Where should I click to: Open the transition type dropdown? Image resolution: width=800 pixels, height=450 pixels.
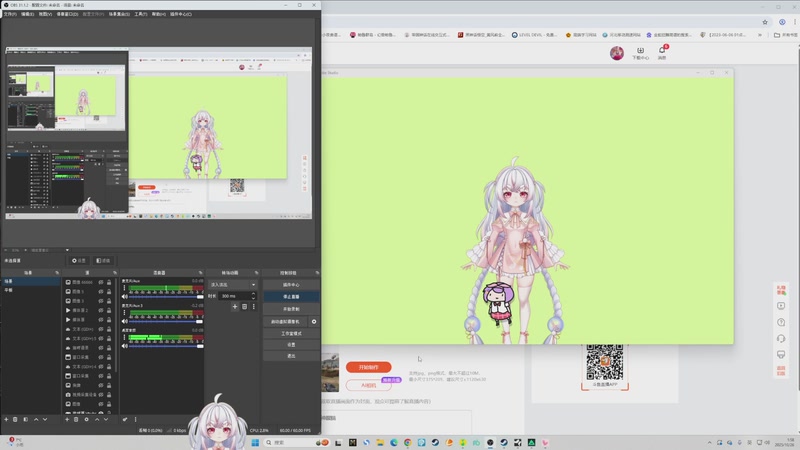click(x=233, y=285)
